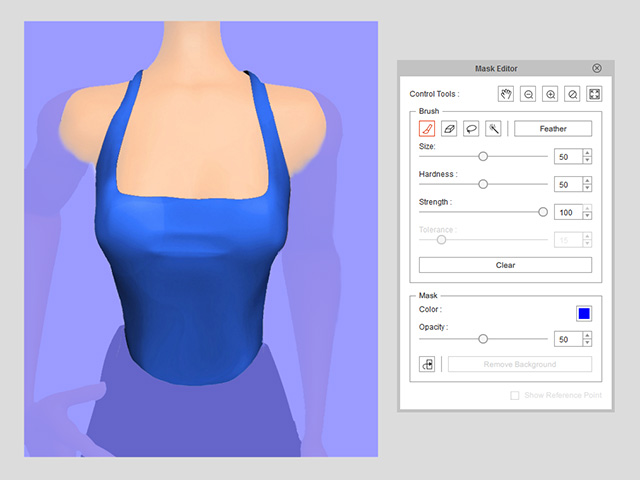
Task: Click the Clear button
Action: click(x=505, y=265)
